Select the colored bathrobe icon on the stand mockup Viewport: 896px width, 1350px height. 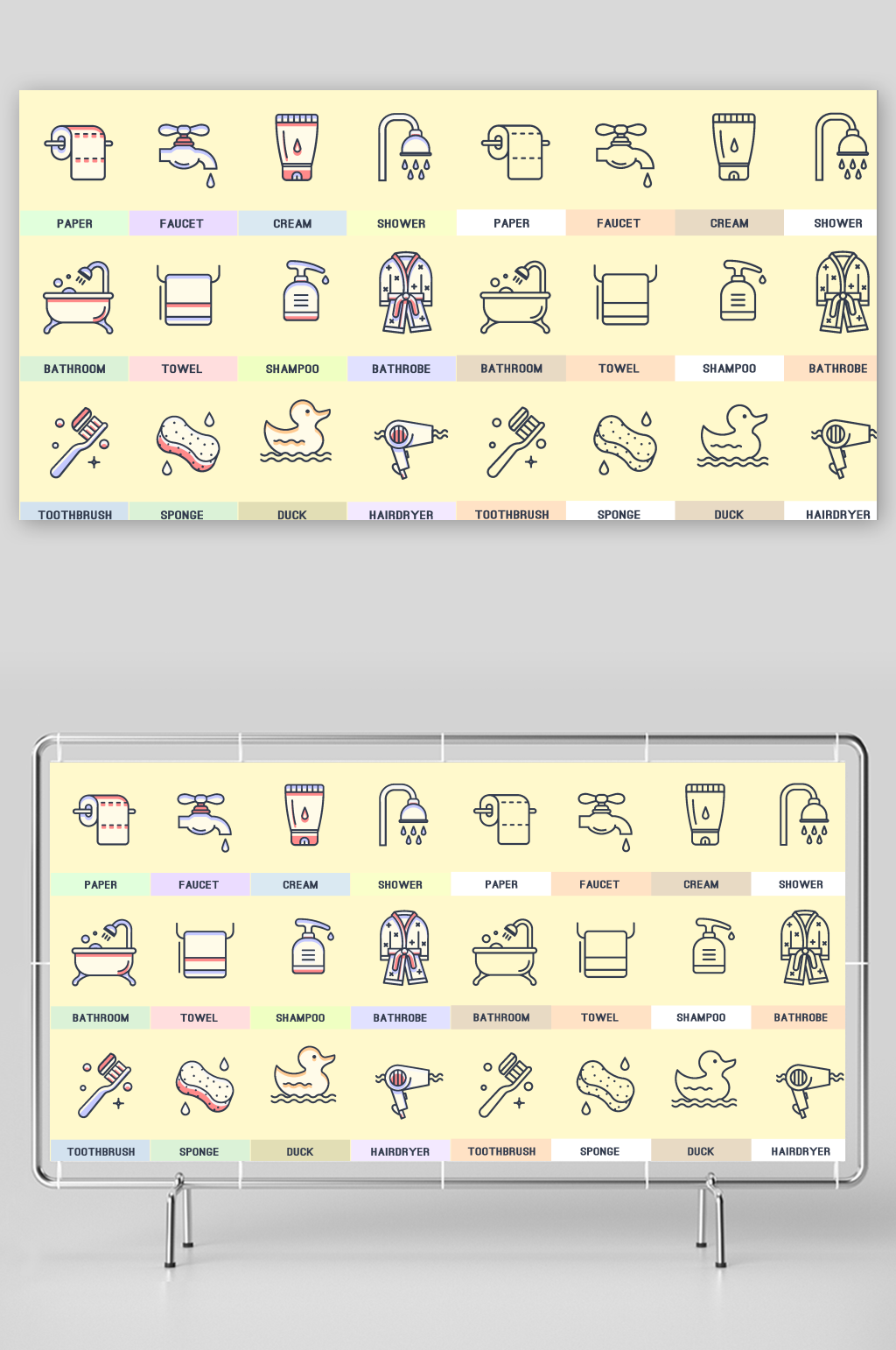coord(404,948)
